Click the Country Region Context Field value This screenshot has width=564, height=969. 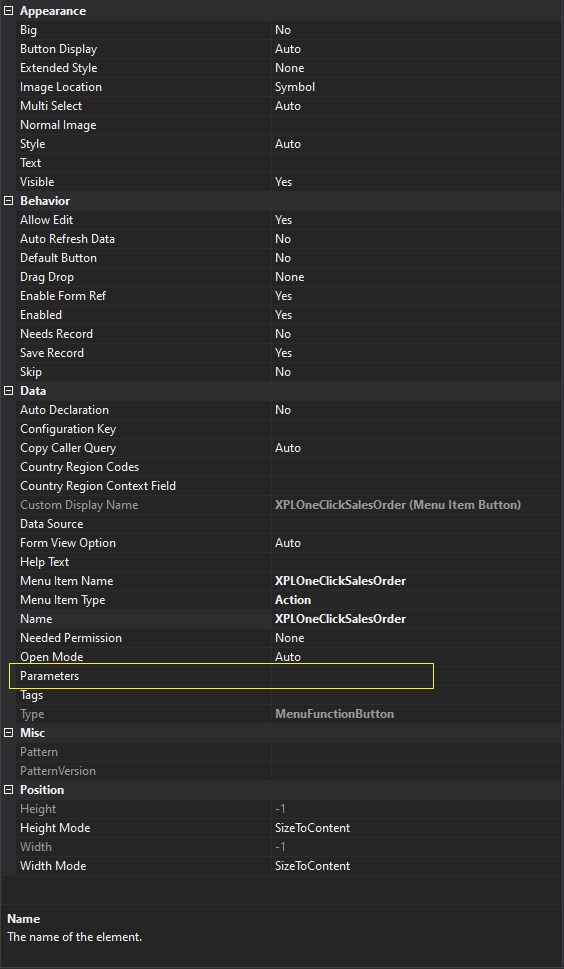click(416, 486)
